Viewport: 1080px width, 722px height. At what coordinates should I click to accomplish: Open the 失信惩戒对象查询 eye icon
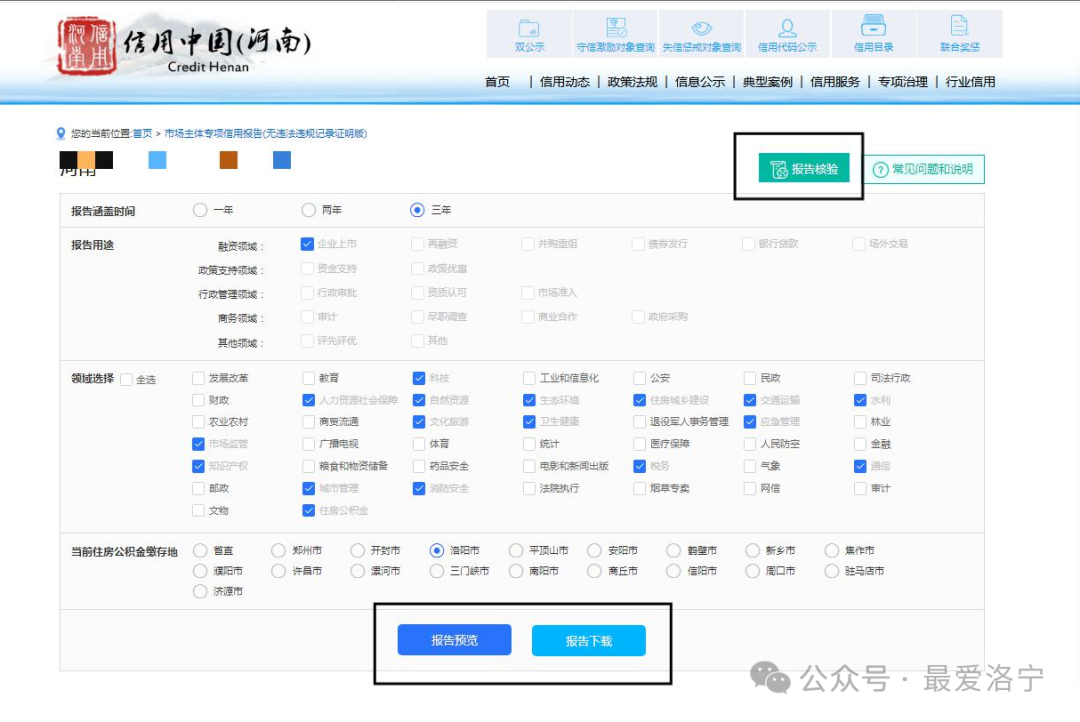click(x=702, y=28)
